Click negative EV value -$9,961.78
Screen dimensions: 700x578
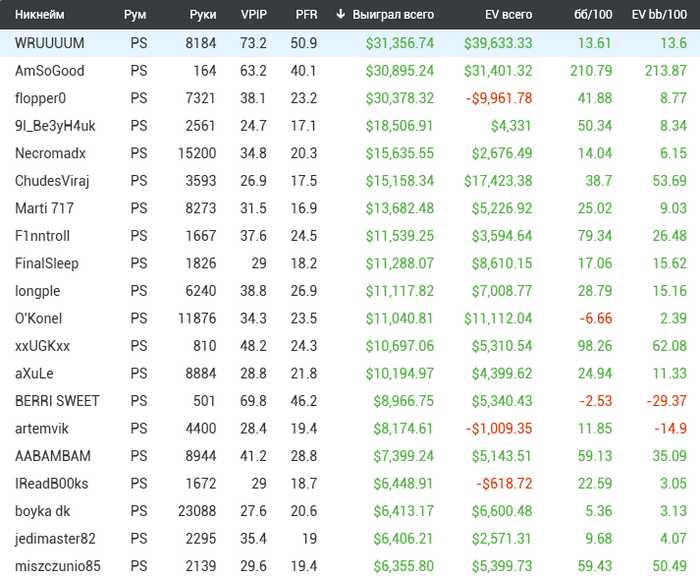499,98
